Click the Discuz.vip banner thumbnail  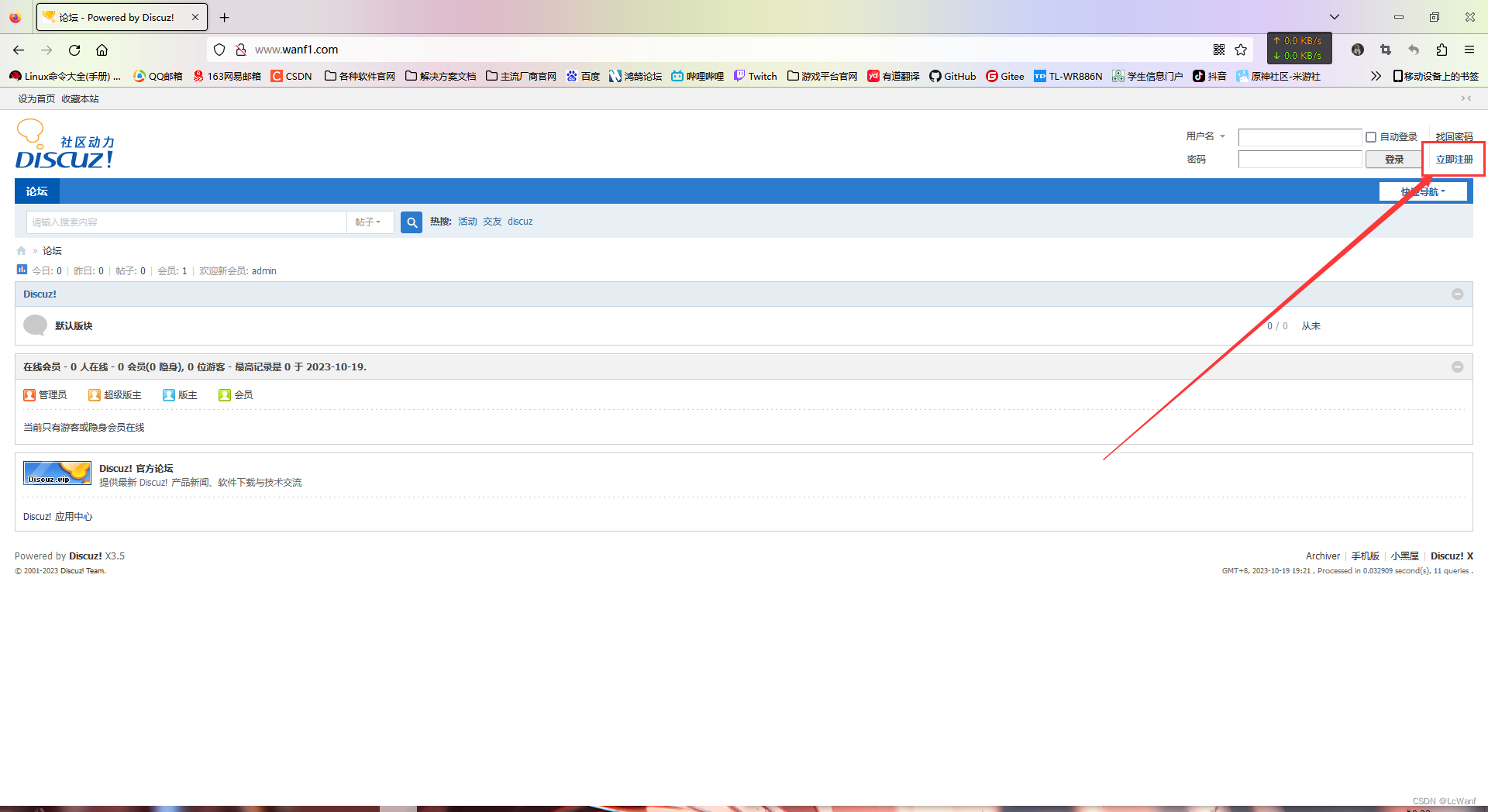pyautogui.click(x=57, y=473)
